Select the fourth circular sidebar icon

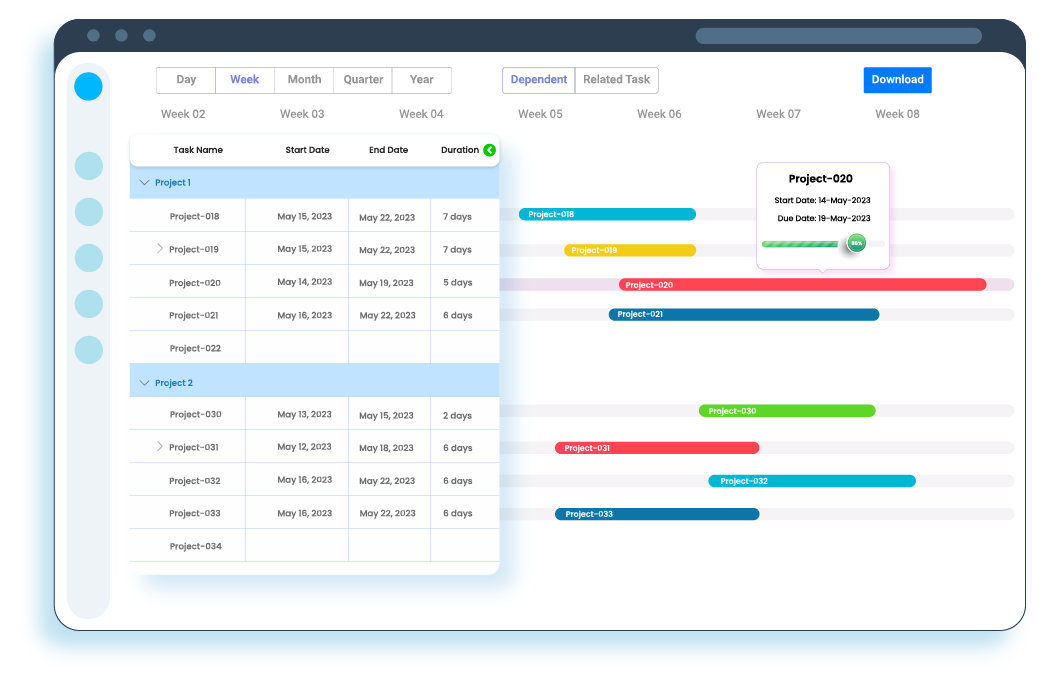pyautogui.click(x=88, y=257)
